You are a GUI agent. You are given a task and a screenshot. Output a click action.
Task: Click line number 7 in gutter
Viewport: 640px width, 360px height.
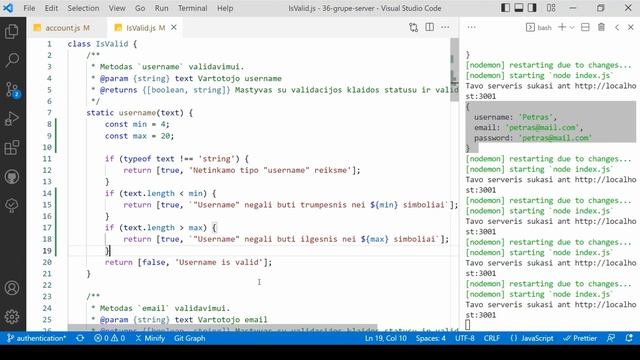click(49, 113)
